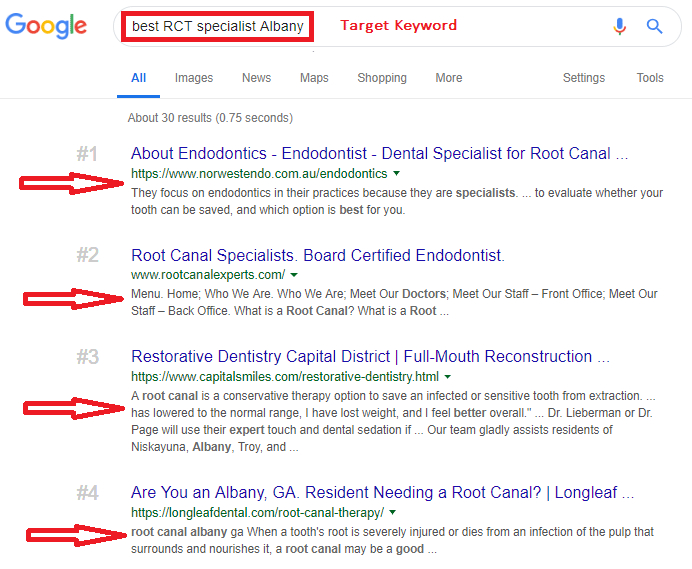Image resolution: width=692 pixels, height=569 pixels.
Task: Click the blue search magnifier icon
Action: tap(654, 26)
